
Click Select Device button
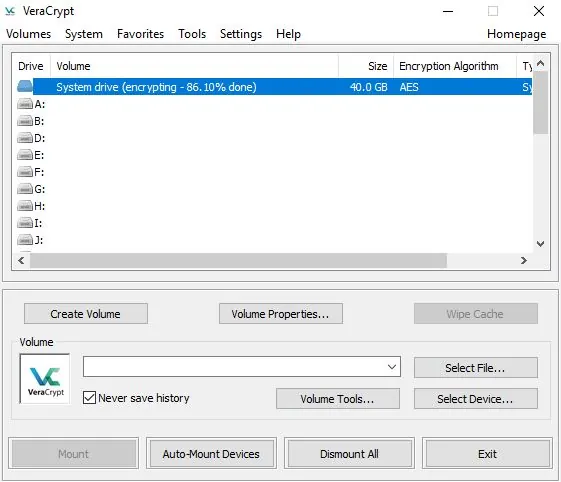pyautogui.click(x=475, y=399)
